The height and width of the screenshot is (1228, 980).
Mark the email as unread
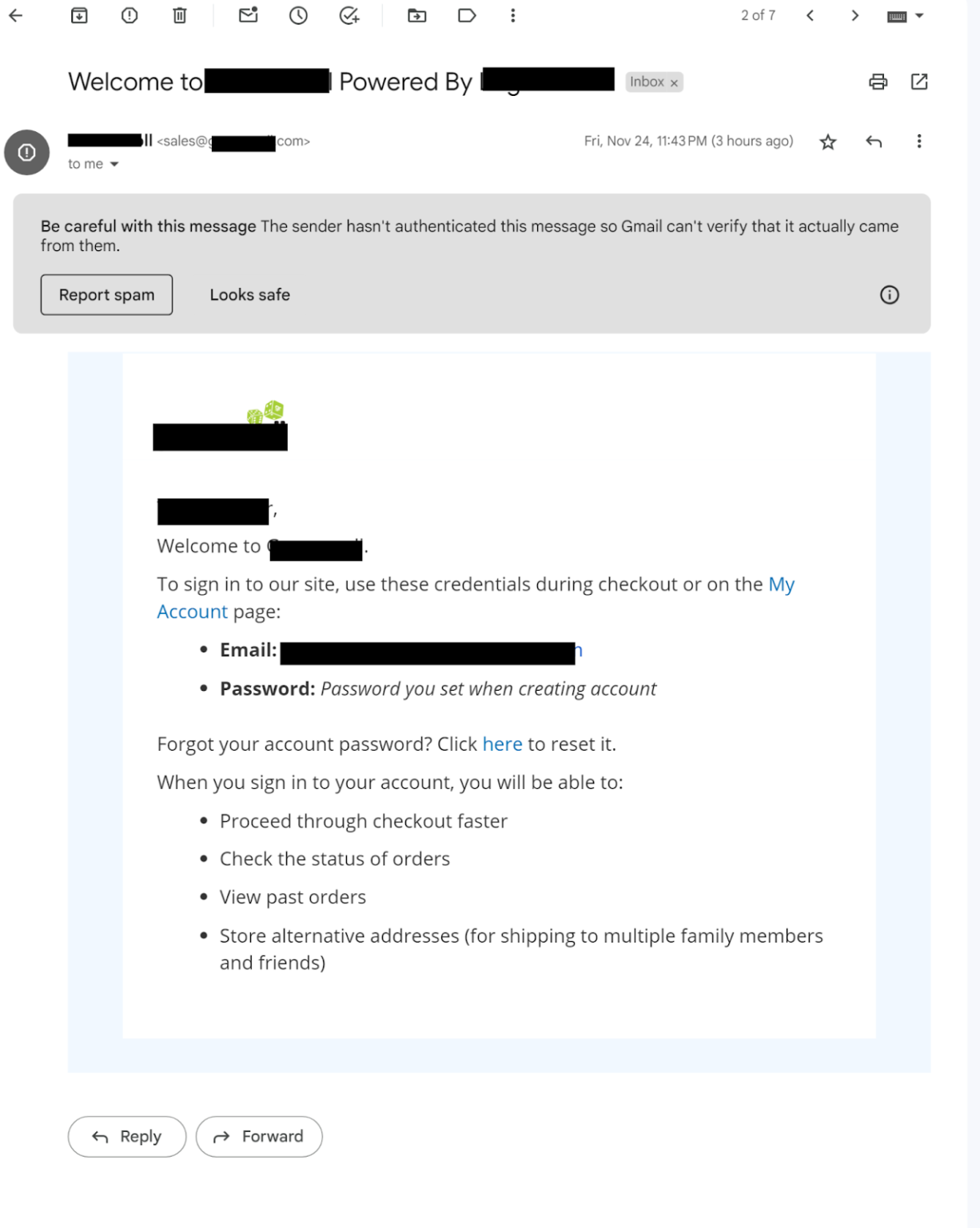coord(248,15)
